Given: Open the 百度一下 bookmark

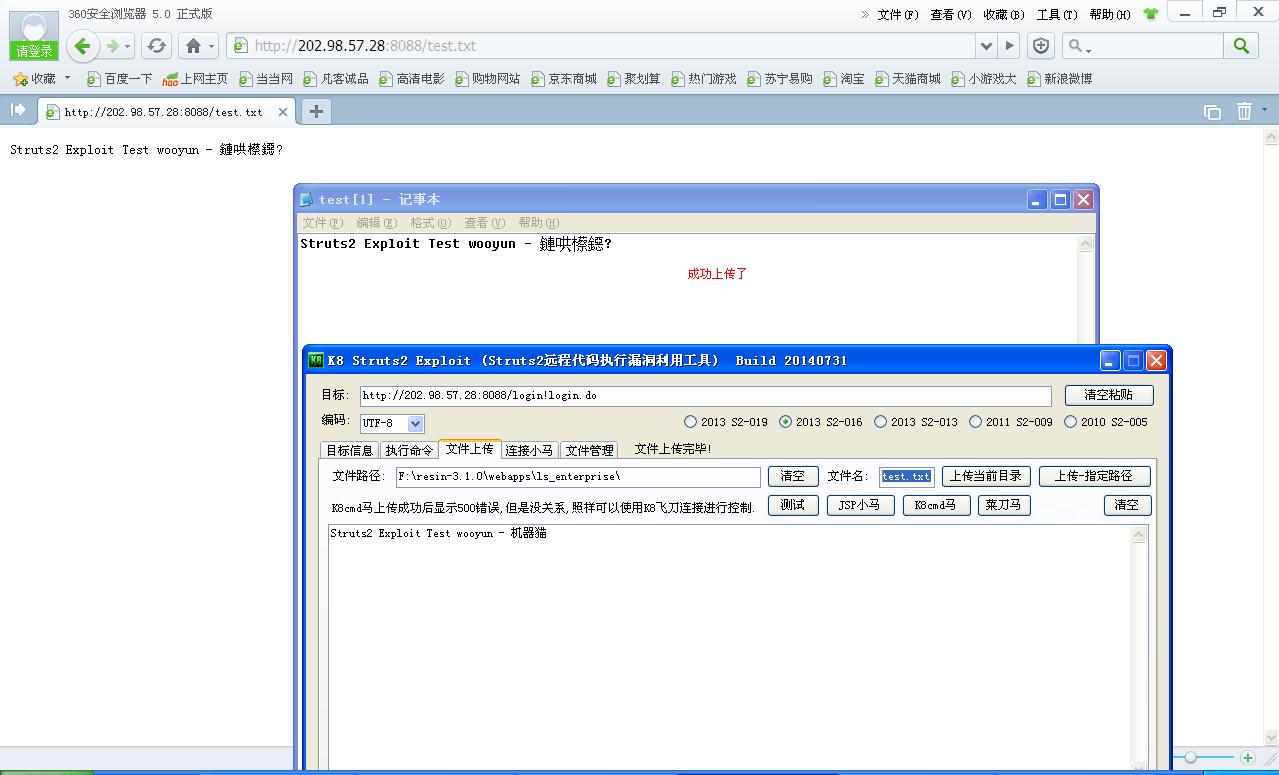Looking at the screenshot, I should point(120,78).
